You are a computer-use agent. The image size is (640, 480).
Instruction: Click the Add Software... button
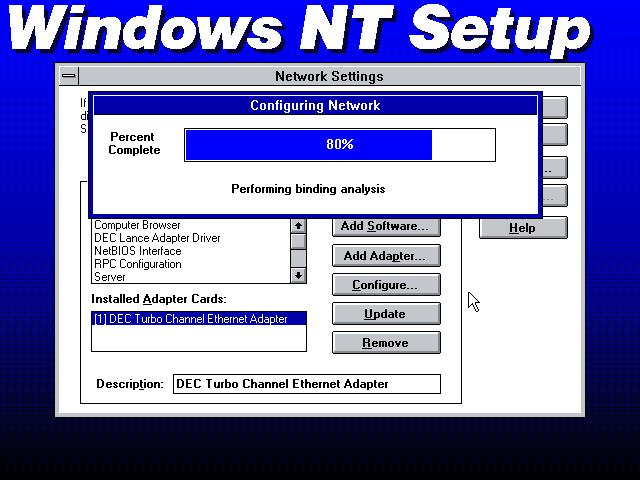386,226
